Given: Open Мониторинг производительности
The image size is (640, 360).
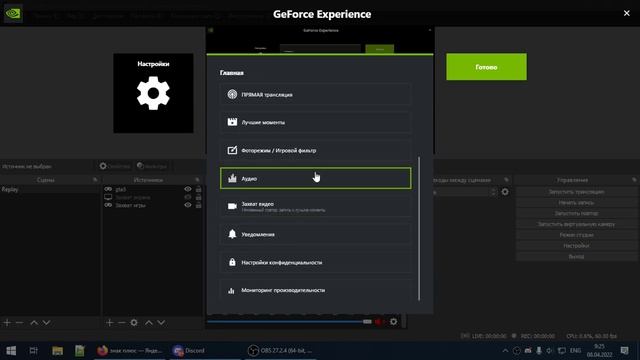Looking at the screenshot, I should (316, 290).
